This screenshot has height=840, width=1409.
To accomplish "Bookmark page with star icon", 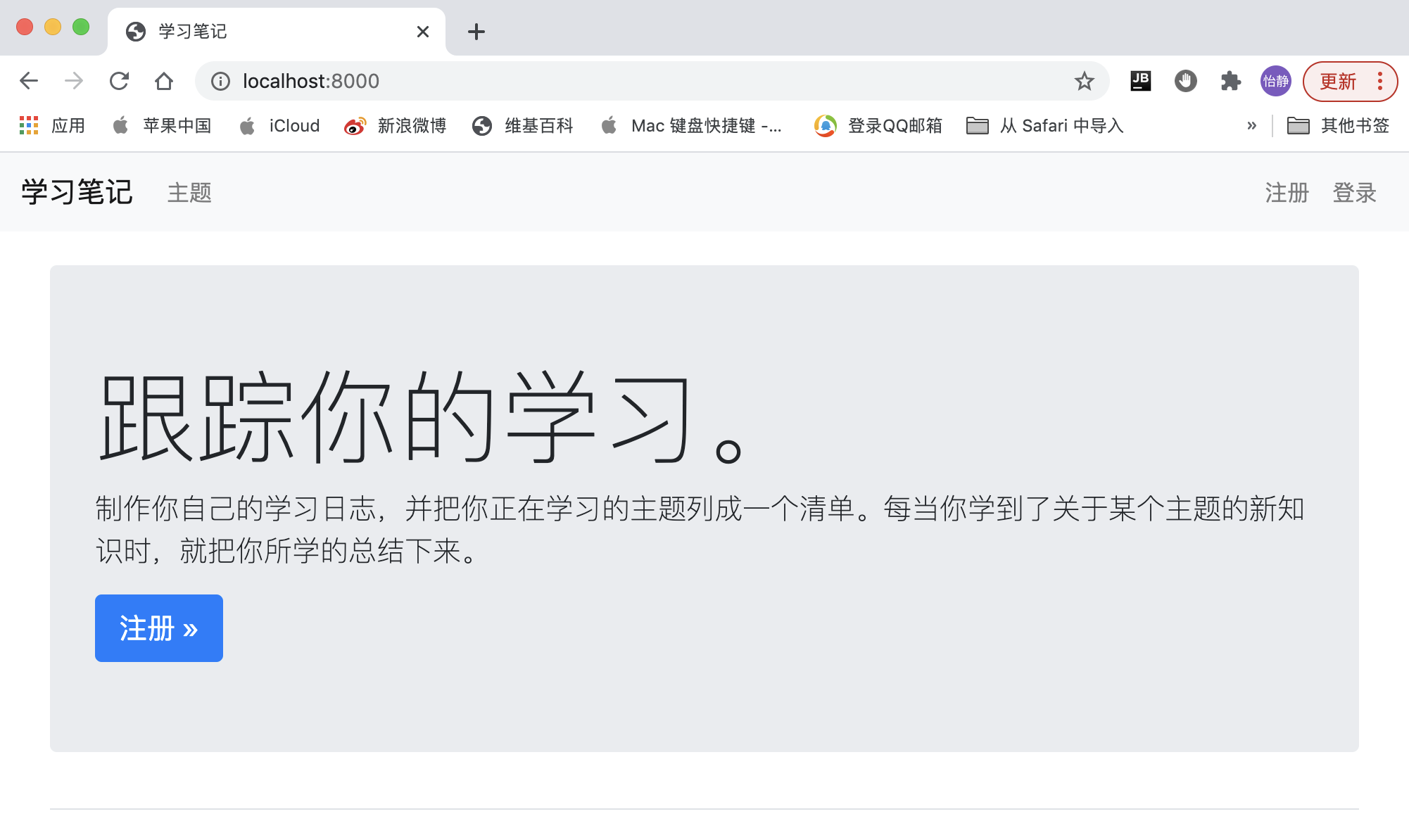I will click(1084, 81).
